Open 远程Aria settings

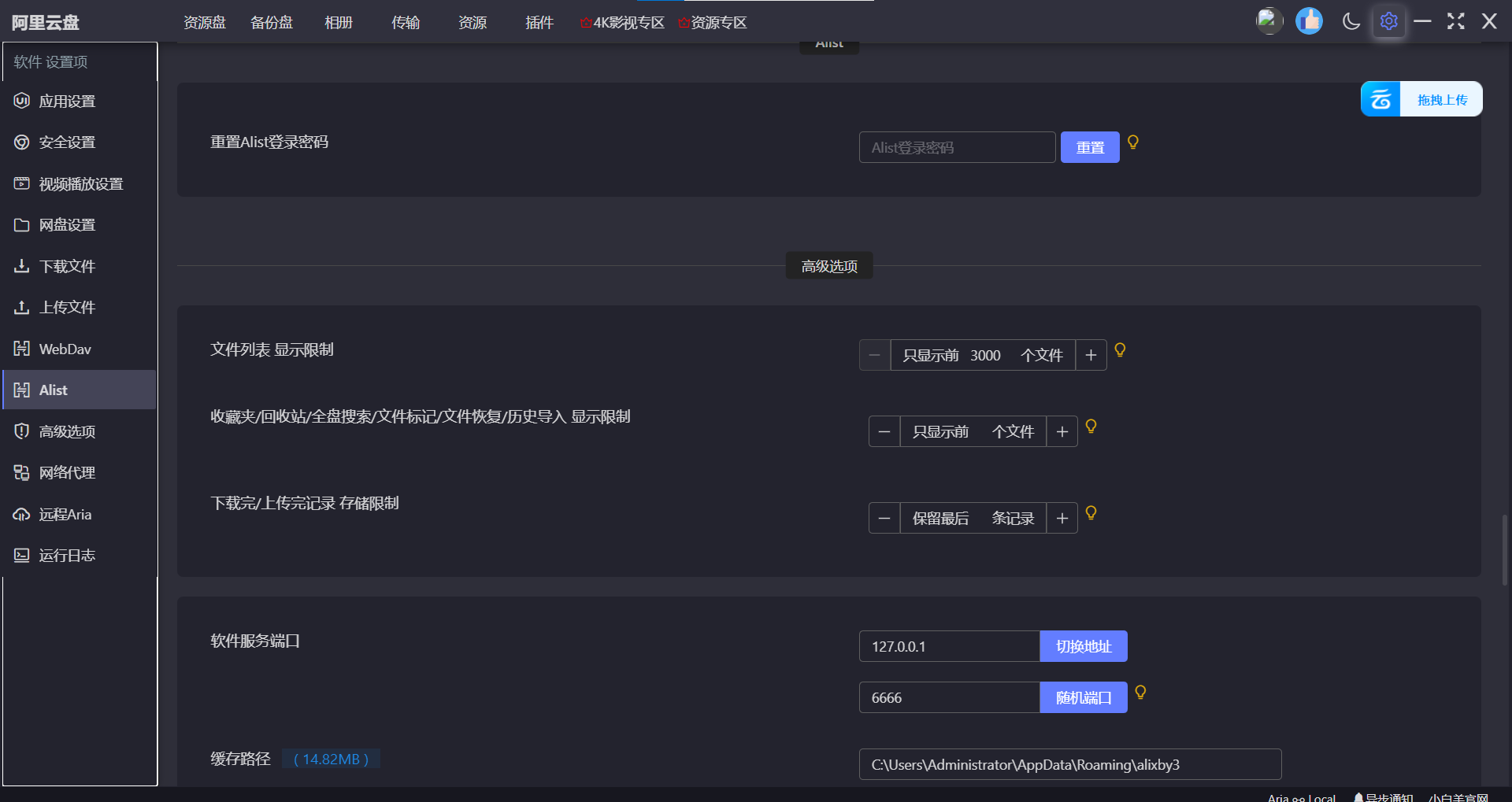point(79,514)
